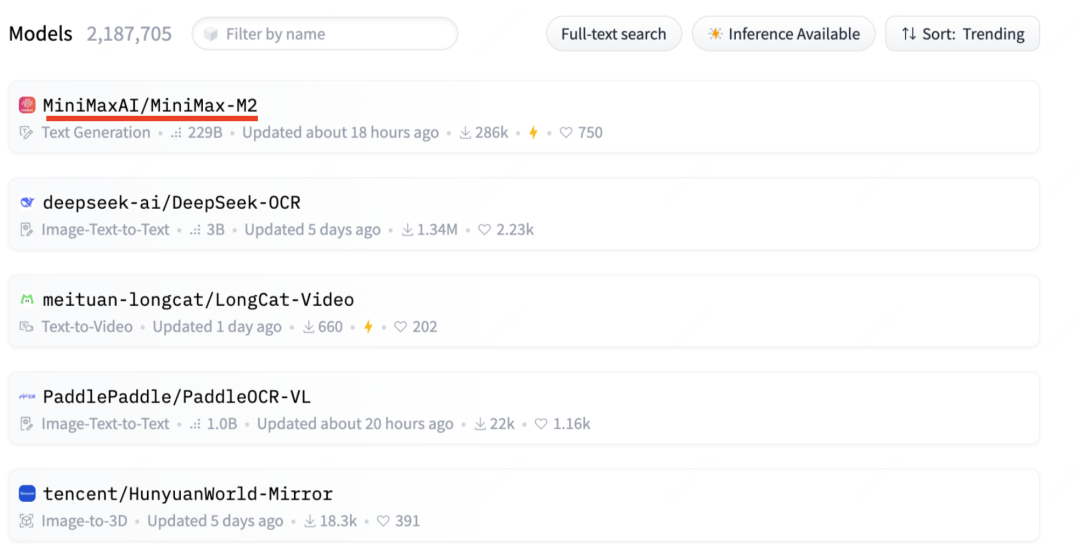Click the download icon beside 18.3k
The width and height of the screenshot is (1080, 544).
click(310, 521)
